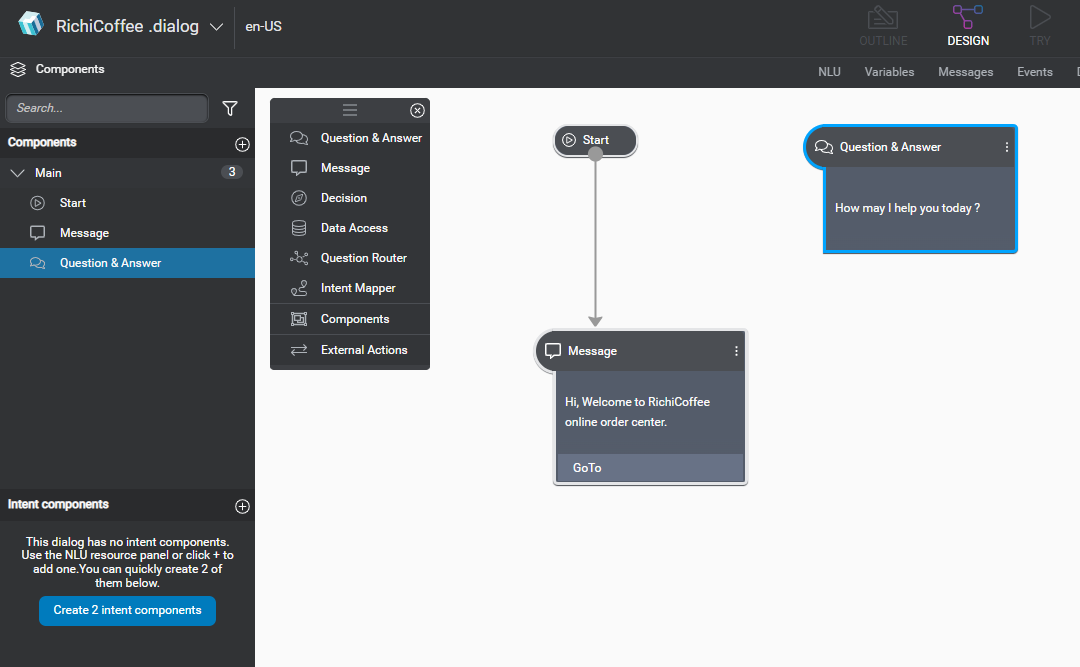The width and height of the screenshot is (1080, 667).
Task: Click the component search field
Action: pos(106,108)
